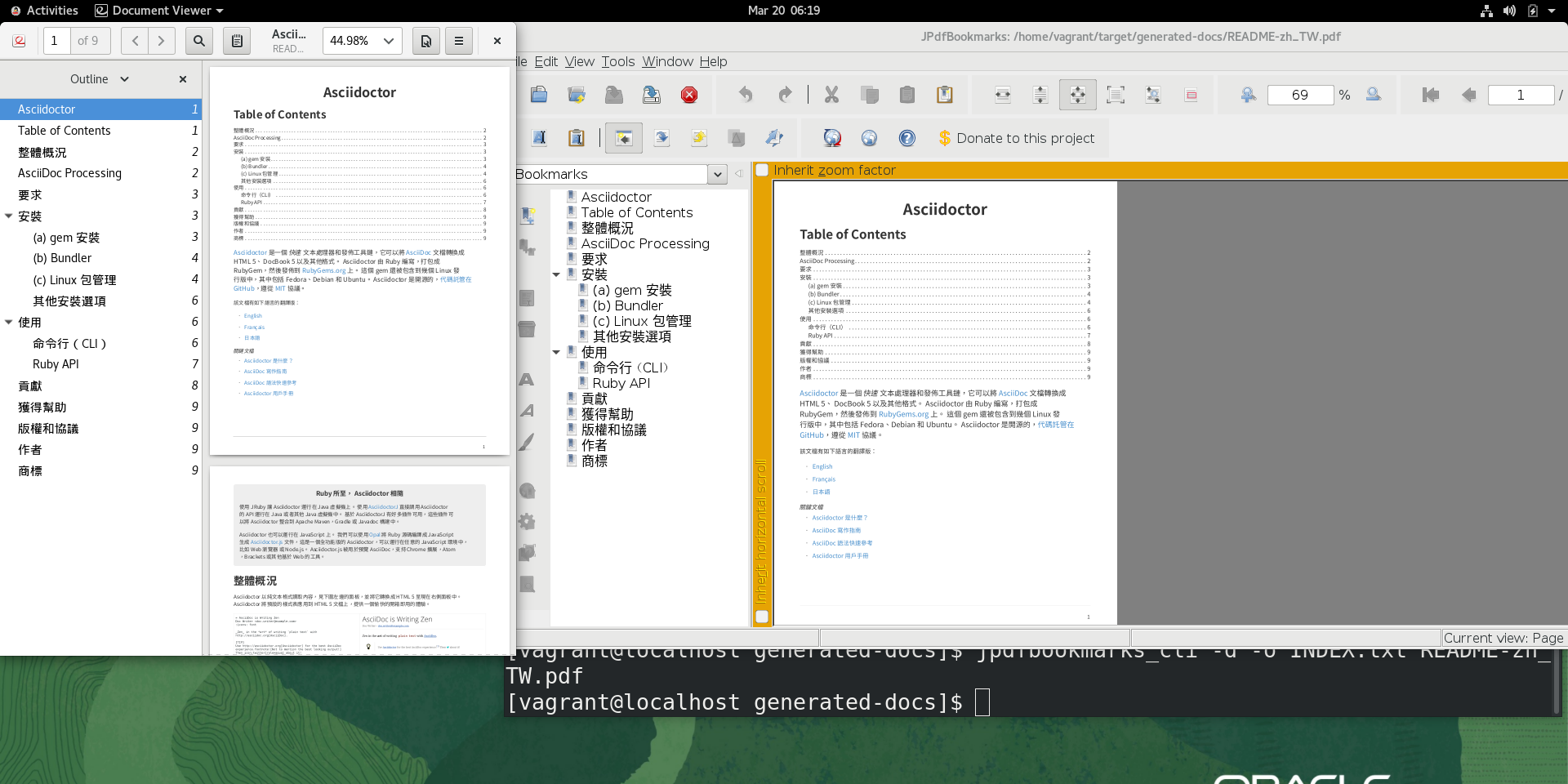1568x784 pixels.
Task: Click the Save As icon in JPdfBookmarks
Action: (652, 95)
